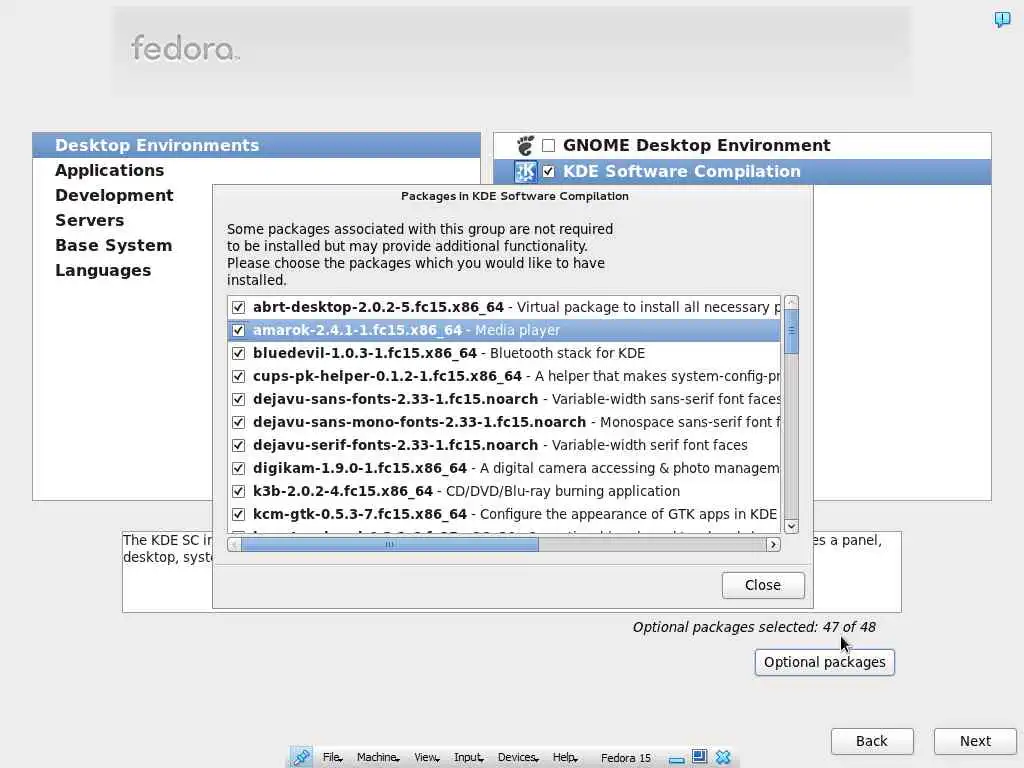
Task: Uncheck the bluedevil Bluetooth stack checkbox
Action: pyautogui.click(x=238, y=353)
